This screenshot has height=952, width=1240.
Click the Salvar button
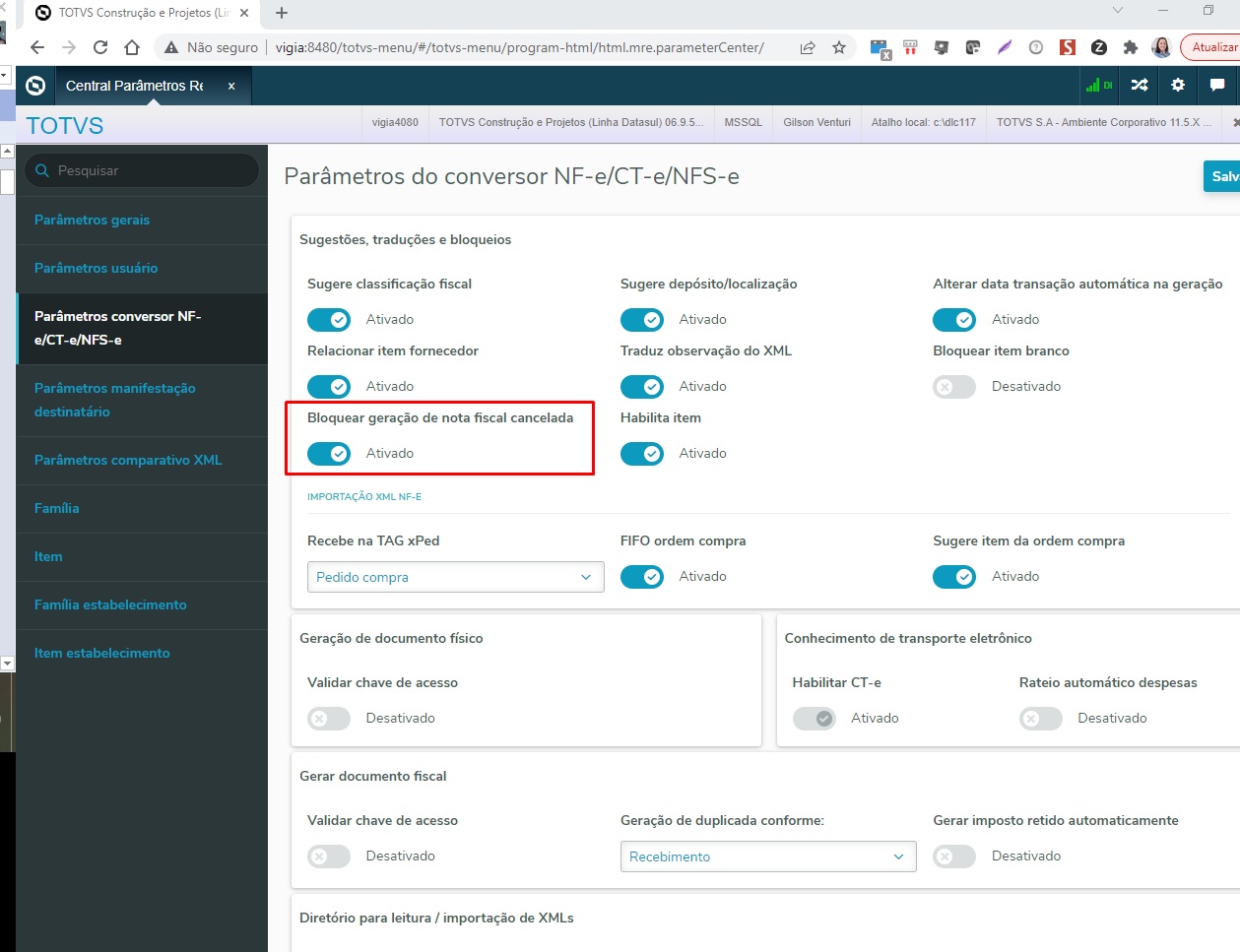tap(1222, 176)
